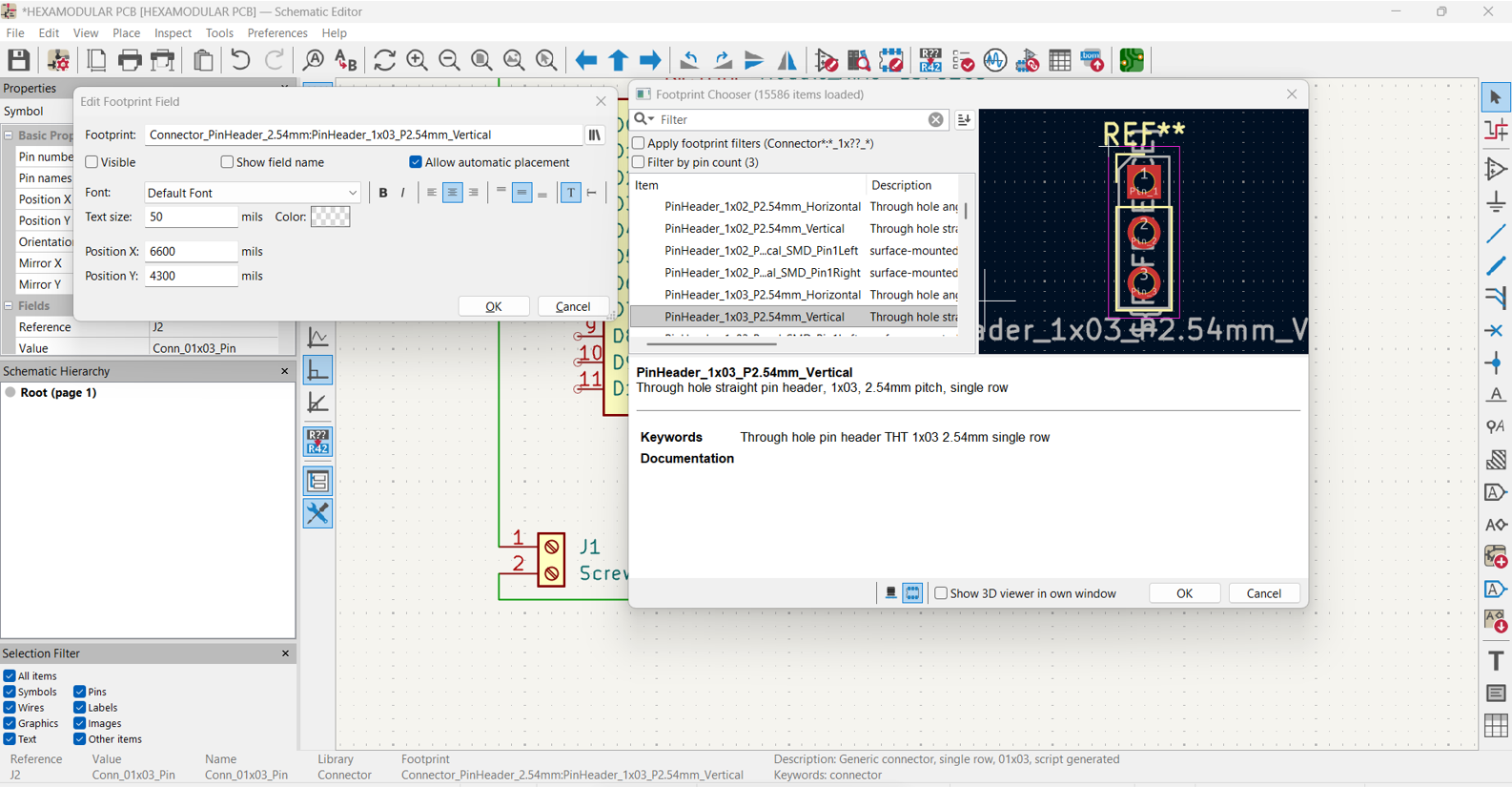Uncheck All items in Selection Filter
The width and height of the screenshot is (1512, 787).
click(10, 676)
